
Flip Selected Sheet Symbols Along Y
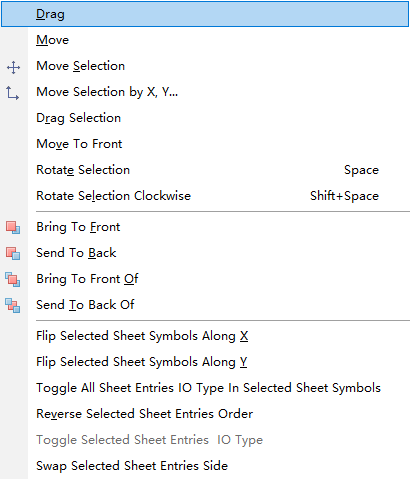pos(205,362)
